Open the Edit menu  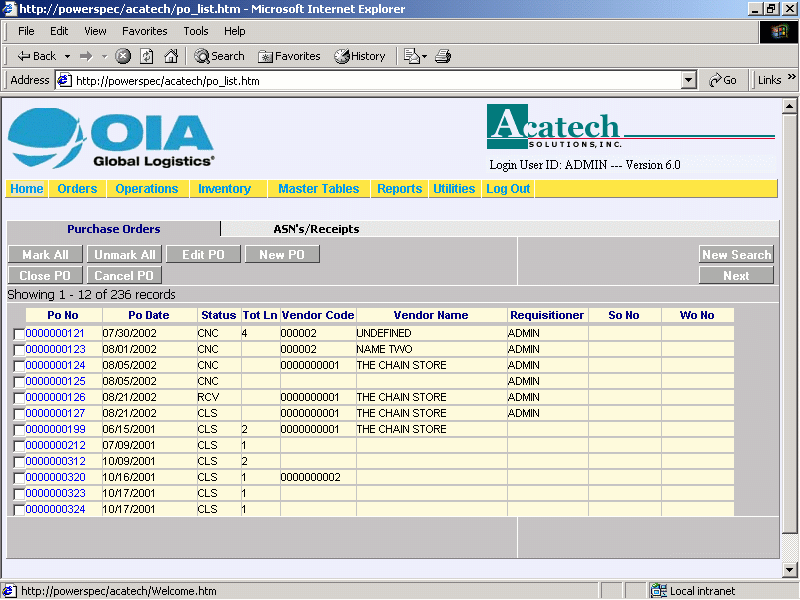tap(59, 31)
